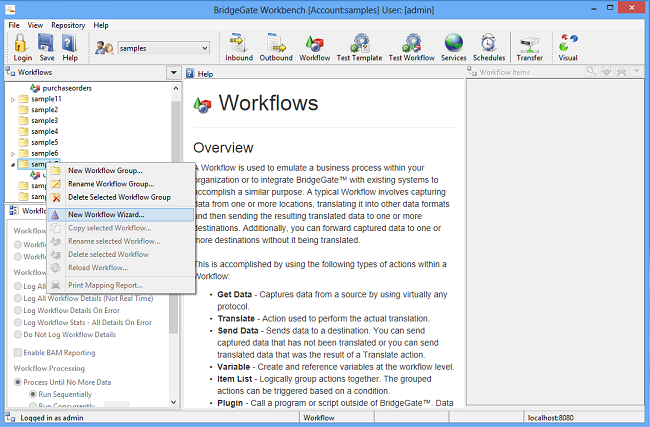Open the Repository menu
Image resolution: width=650 pixels, height=427 pixels.
[x=67, y=24]
